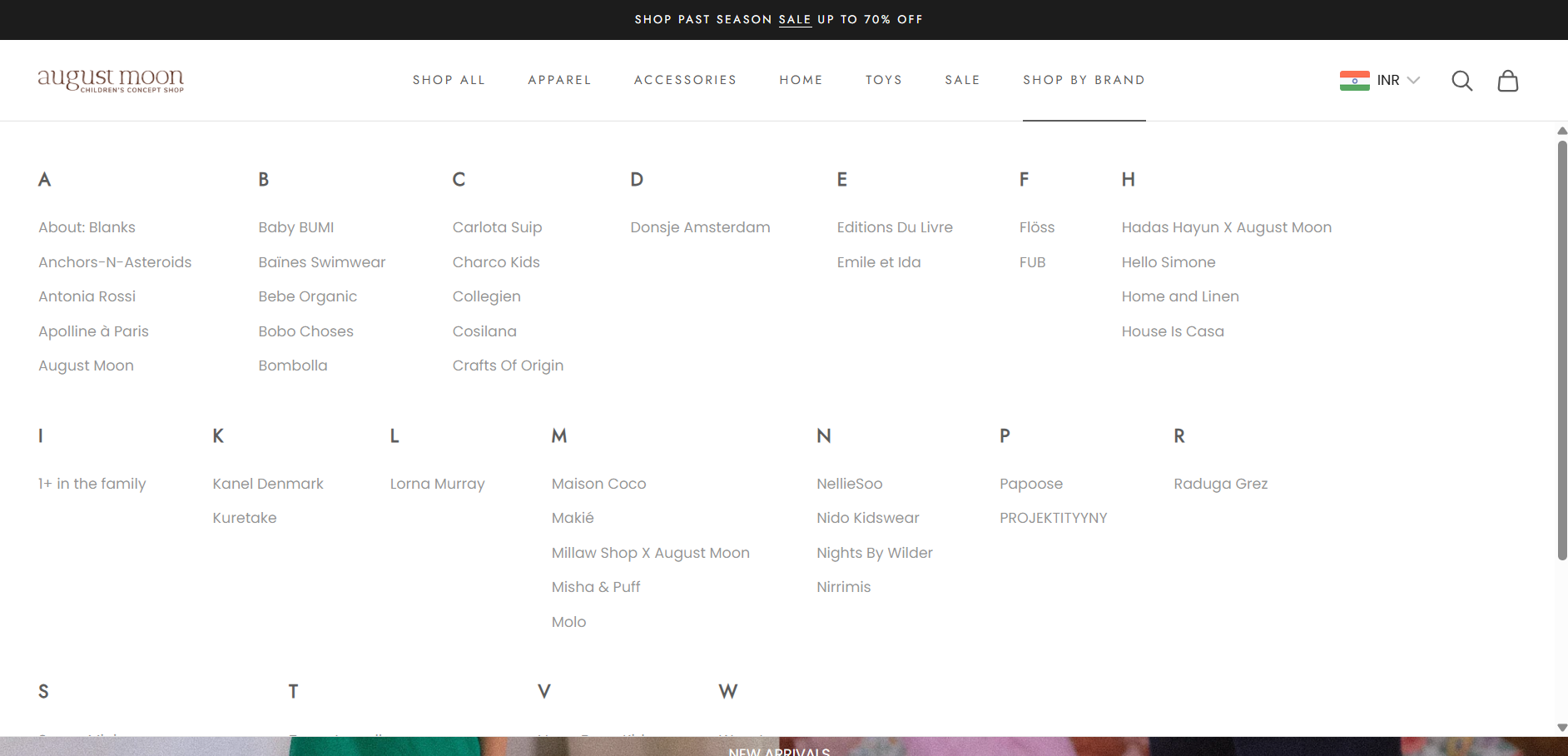1568x756 pixels.
Task: Click the Sale link in announcement bar
Action: [x=794, y=19]
